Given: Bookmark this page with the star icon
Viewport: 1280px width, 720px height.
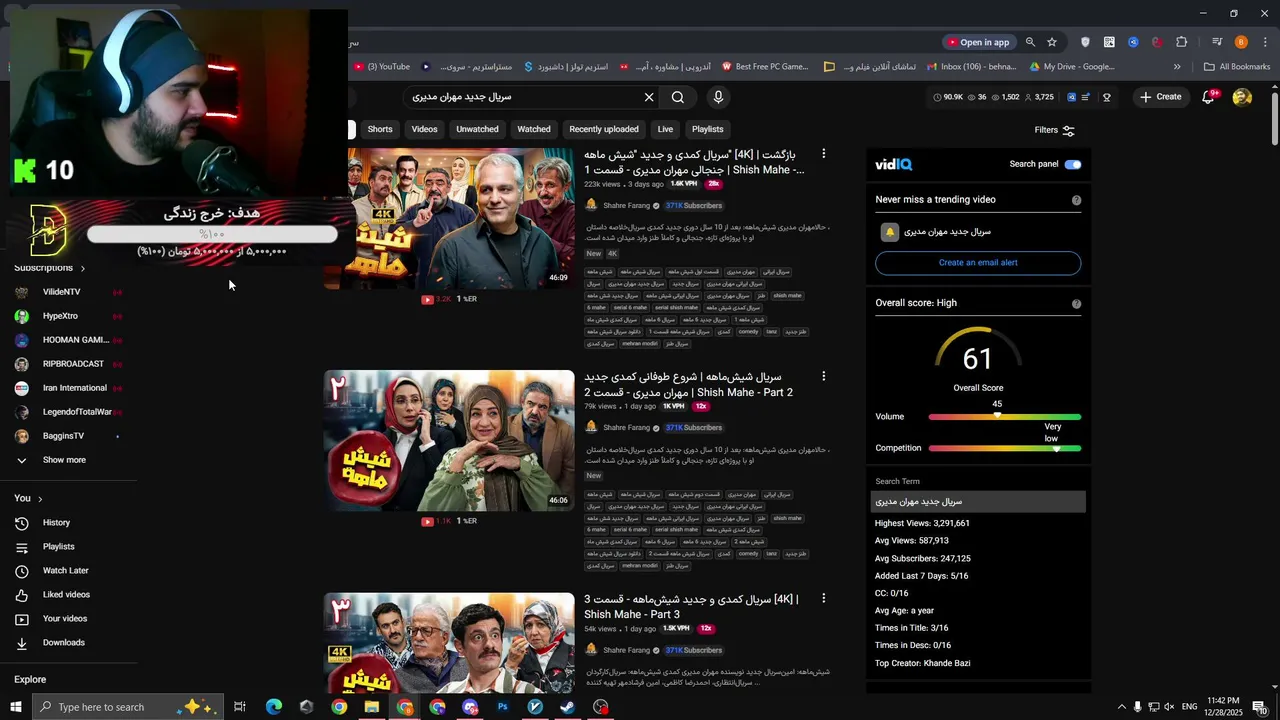Looking at the screenshot, I should (x=1052, y=42).
